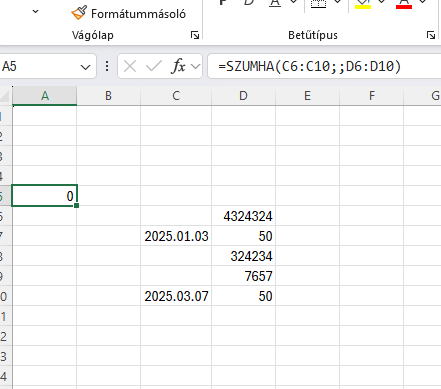Expand the formula bar with the chevron
The height and width of the screenshot is (389, 441).
(196, 66)
